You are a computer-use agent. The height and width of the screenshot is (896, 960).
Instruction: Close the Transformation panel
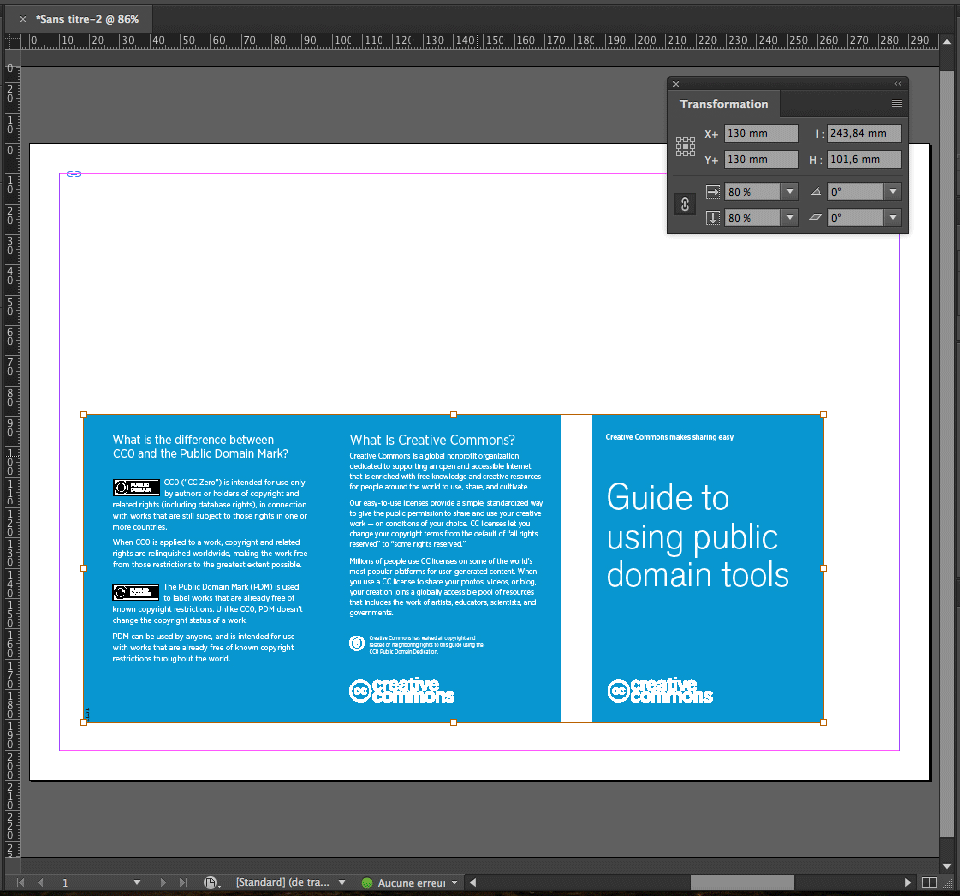click(x=676, y=85)
